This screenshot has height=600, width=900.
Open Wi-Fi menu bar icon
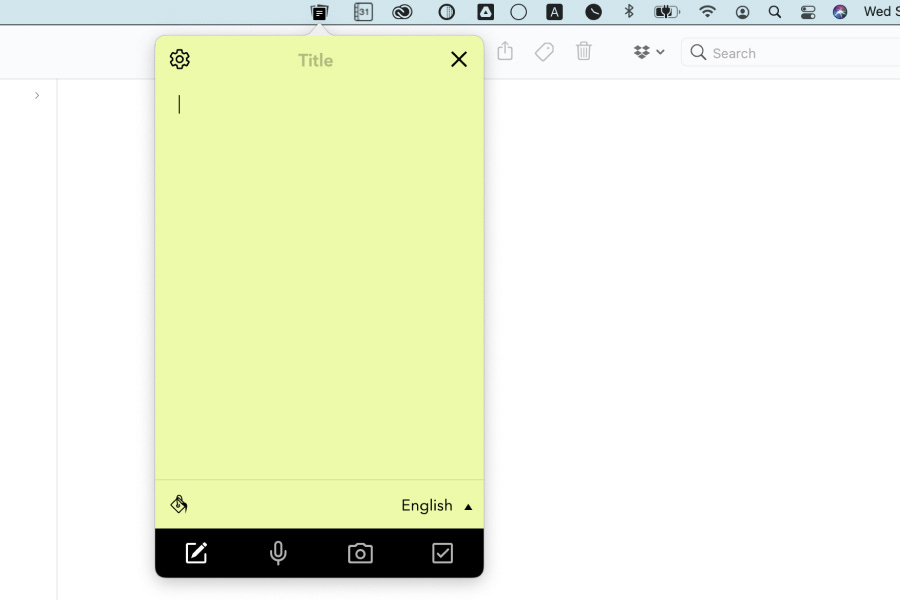[x=707, y=11]
